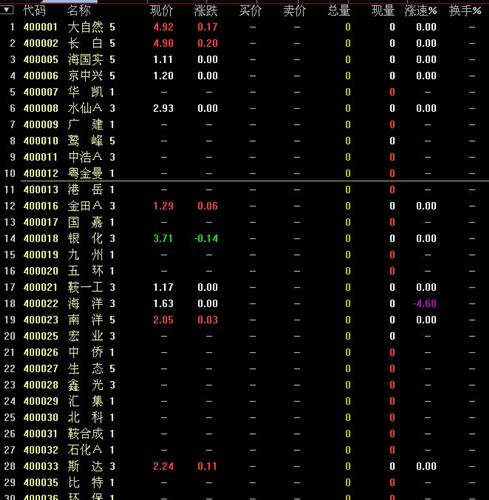
Task: Select stock row 400016 金田A
Action: click(x=244, y=206)
